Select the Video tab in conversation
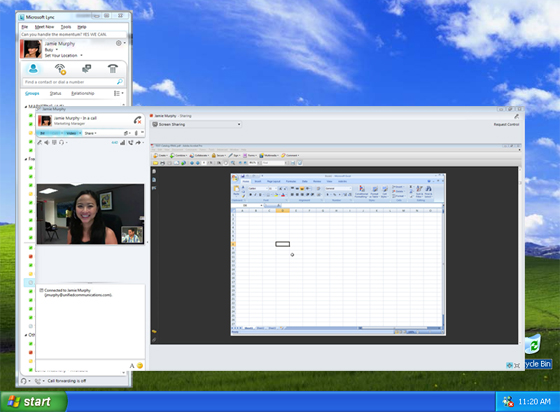 pos(71,133)
